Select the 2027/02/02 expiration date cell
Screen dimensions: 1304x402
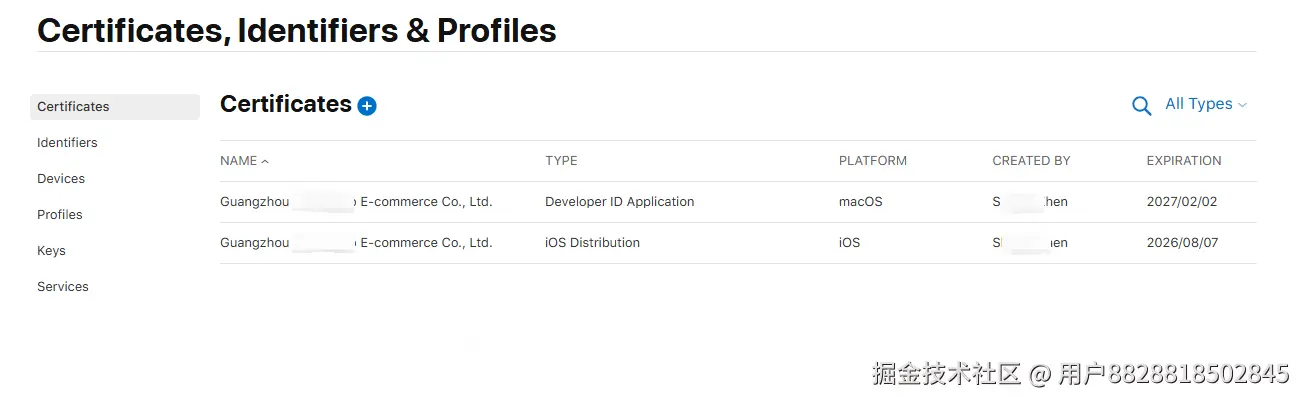click(x=1182, y=202)
